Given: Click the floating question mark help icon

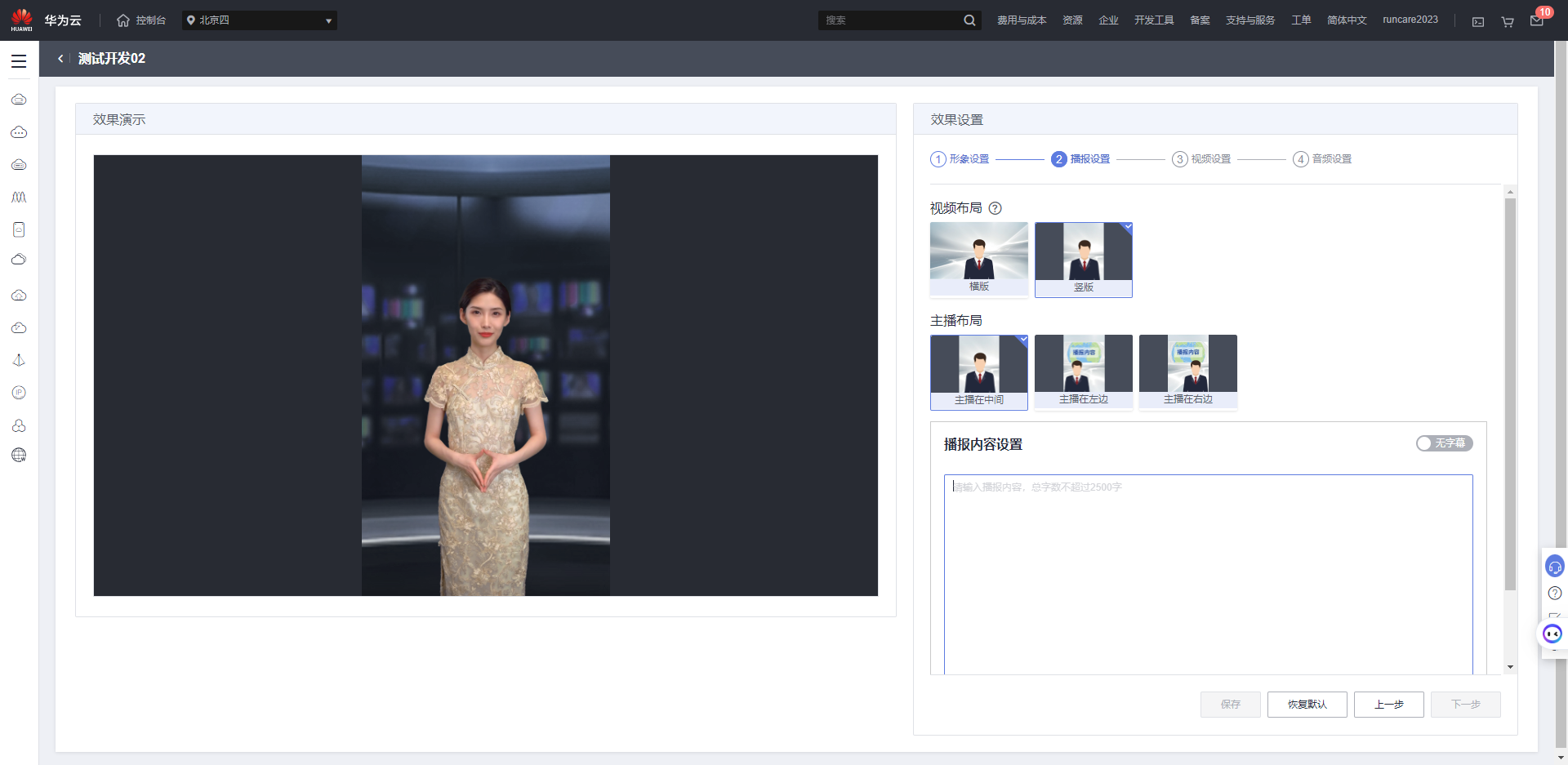Looking at the screenshot, I should 1555,593.
